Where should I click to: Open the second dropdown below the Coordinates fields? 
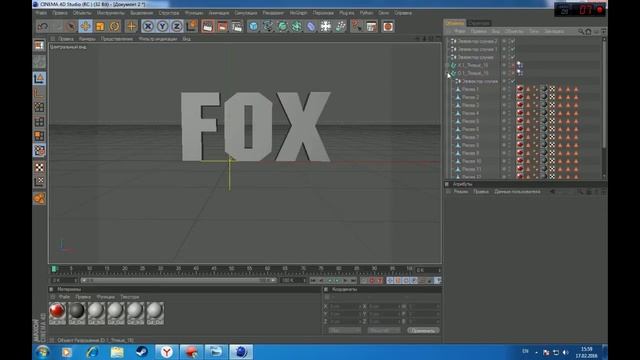(x=384, y=330)
